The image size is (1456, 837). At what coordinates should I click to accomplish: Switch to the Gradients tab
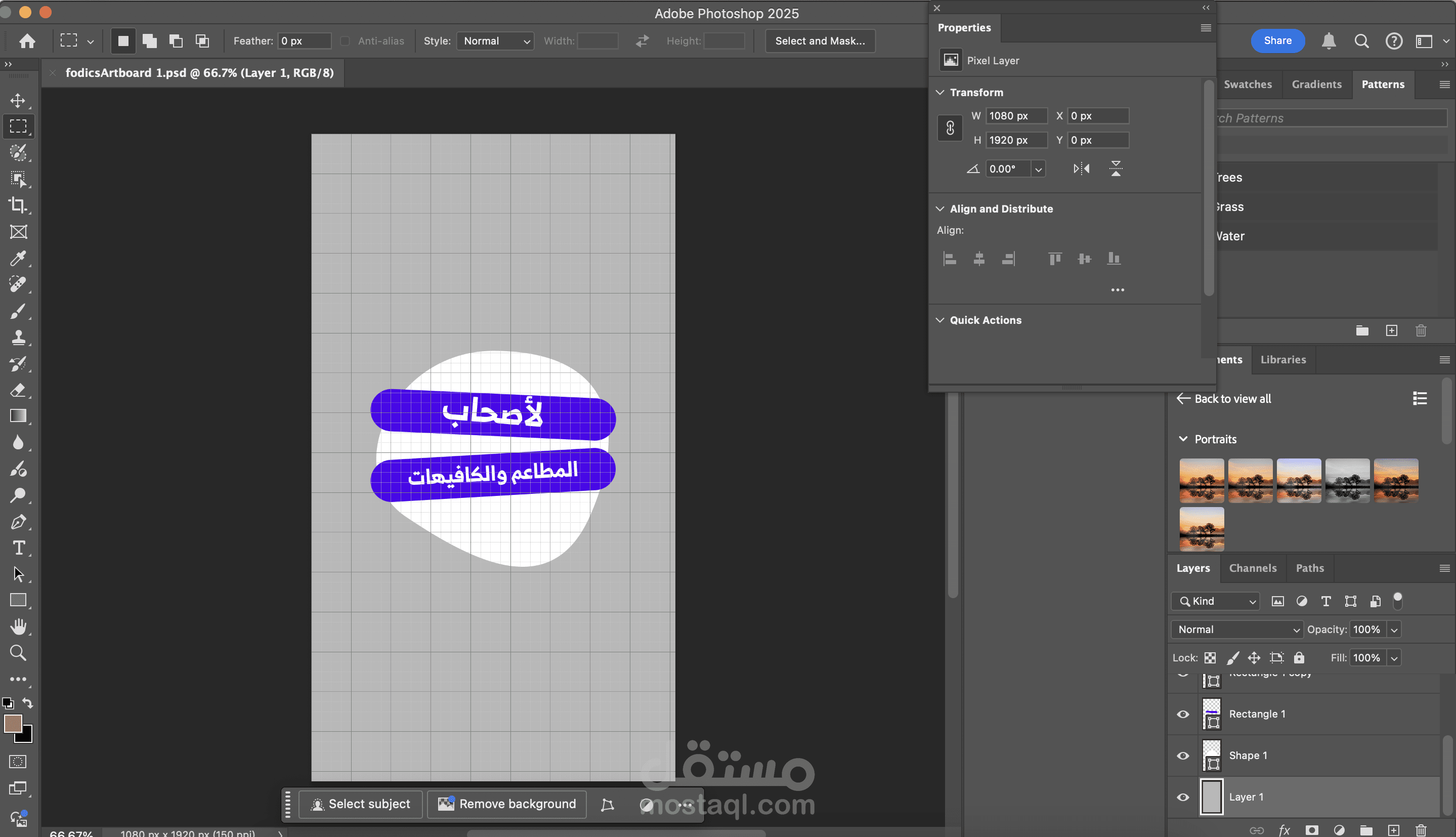1316,85
